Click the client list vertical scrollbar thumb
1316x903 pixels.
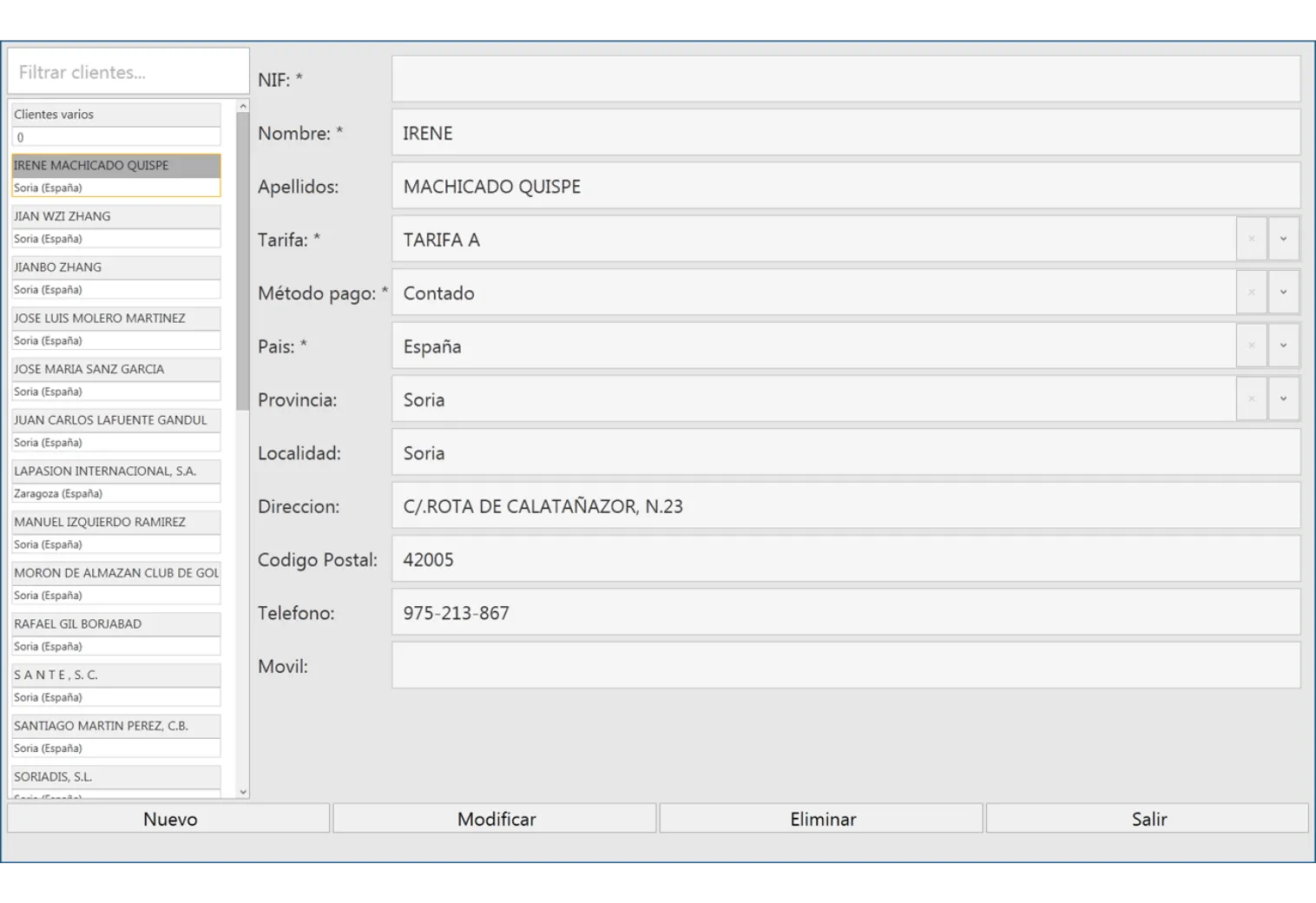pos(243,260)
